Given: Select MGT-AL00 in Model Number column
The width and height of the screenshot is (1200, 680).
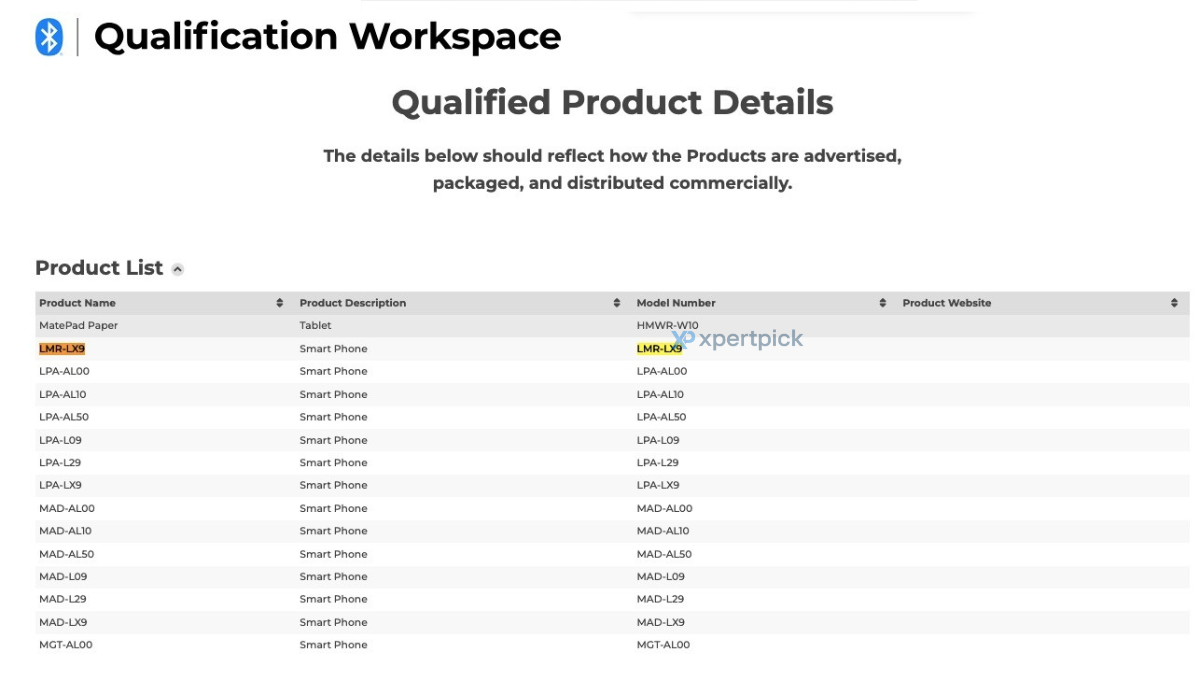Looking at the screenshot, I should click(664, 645).
